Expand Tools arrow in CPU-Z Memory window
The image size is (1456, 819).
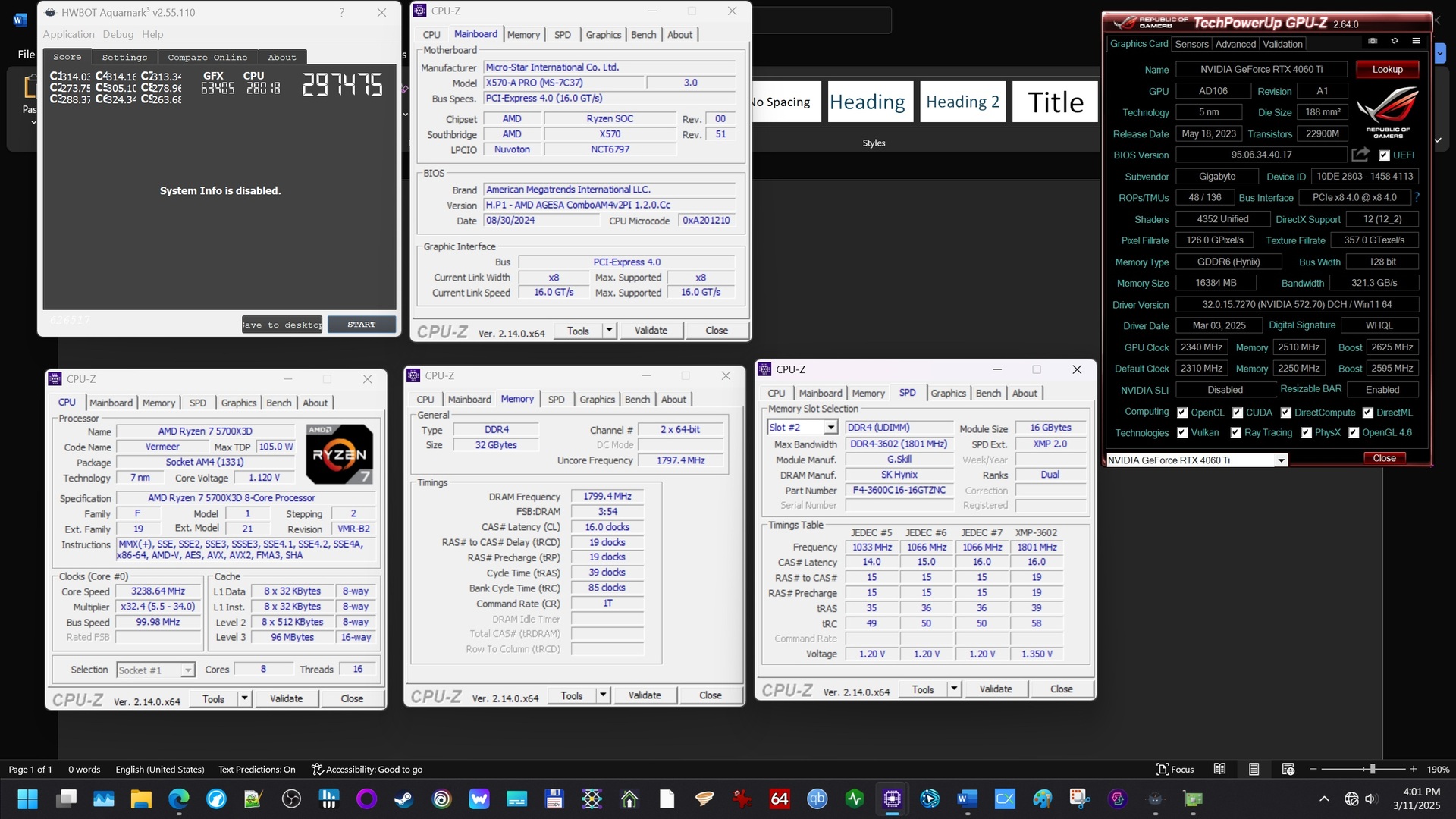point(603,695)
